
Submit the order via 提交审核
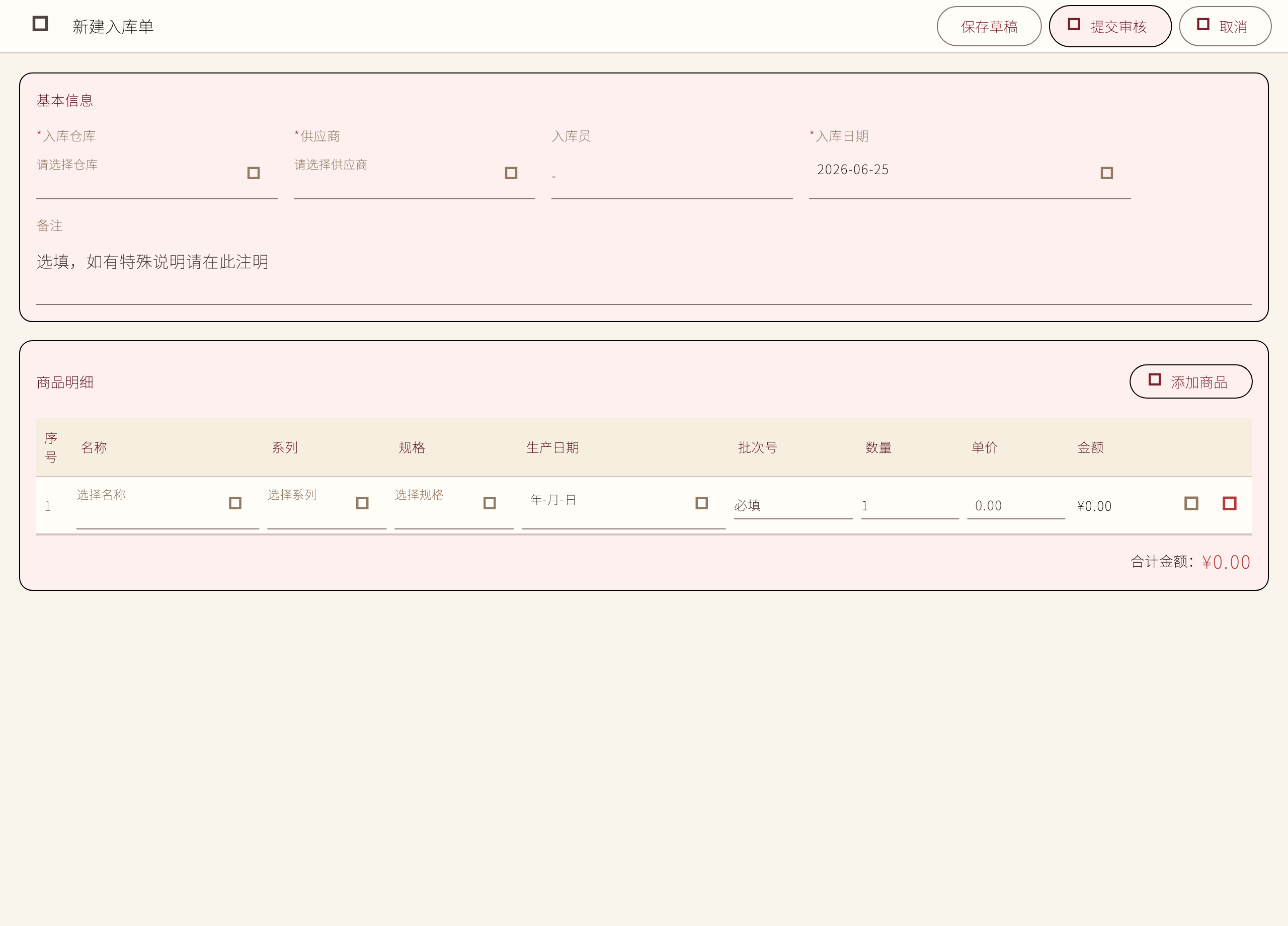[1110, 26]
